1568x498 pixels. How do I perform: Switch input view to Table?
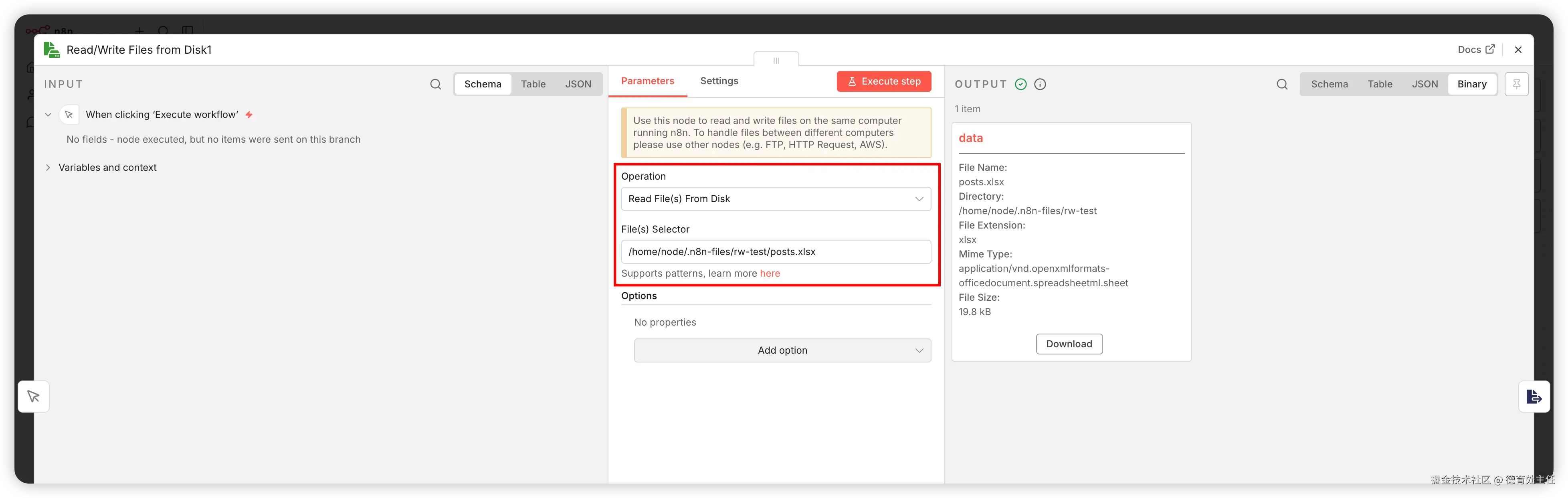[x=533, y=84]
